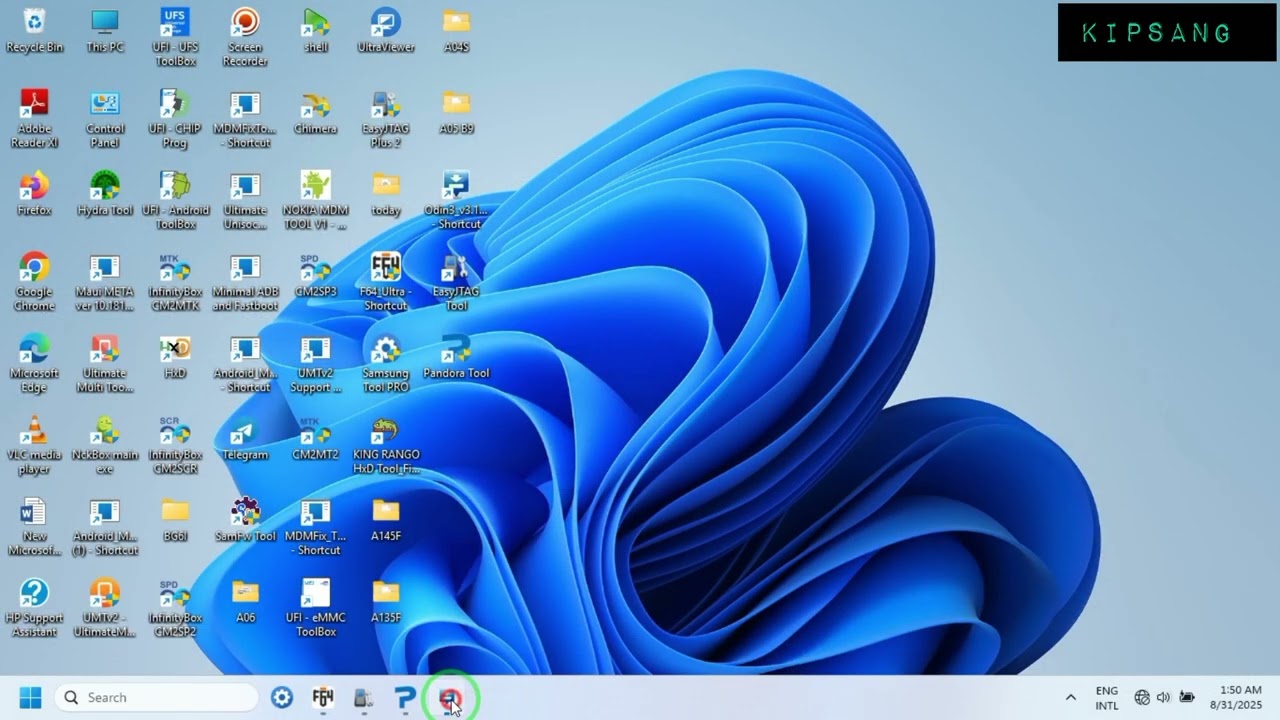Open F64 Ultra shortcut on desktop

point(386,281)
